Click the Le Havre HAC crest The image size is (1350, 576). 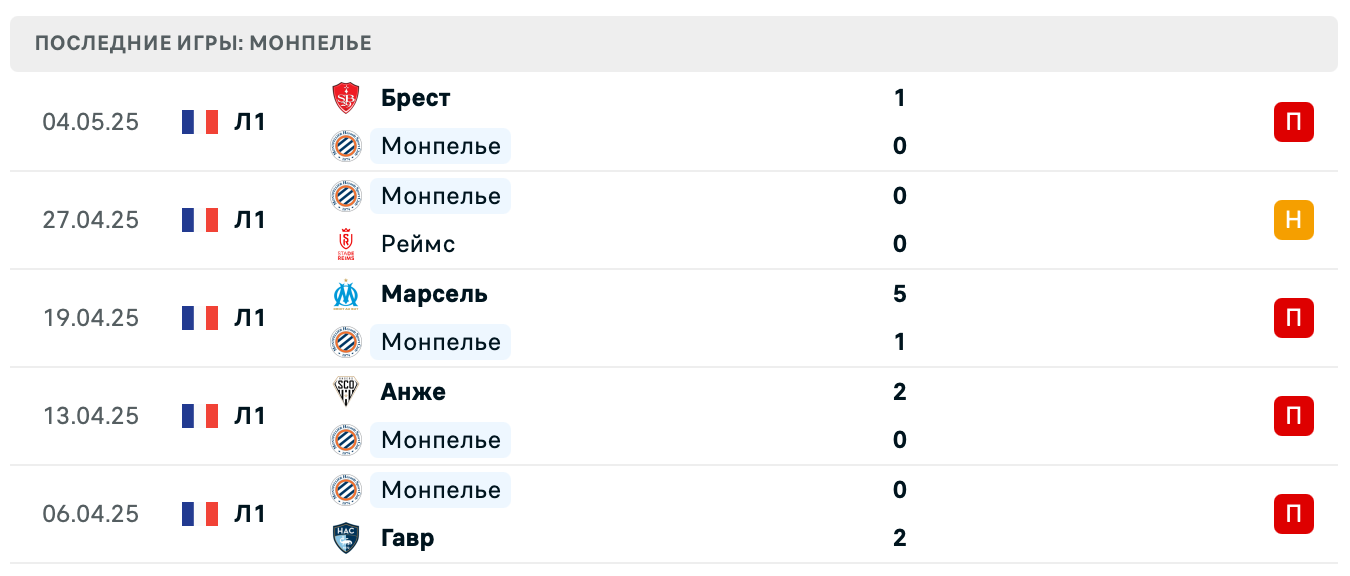[x=345, y=538]
